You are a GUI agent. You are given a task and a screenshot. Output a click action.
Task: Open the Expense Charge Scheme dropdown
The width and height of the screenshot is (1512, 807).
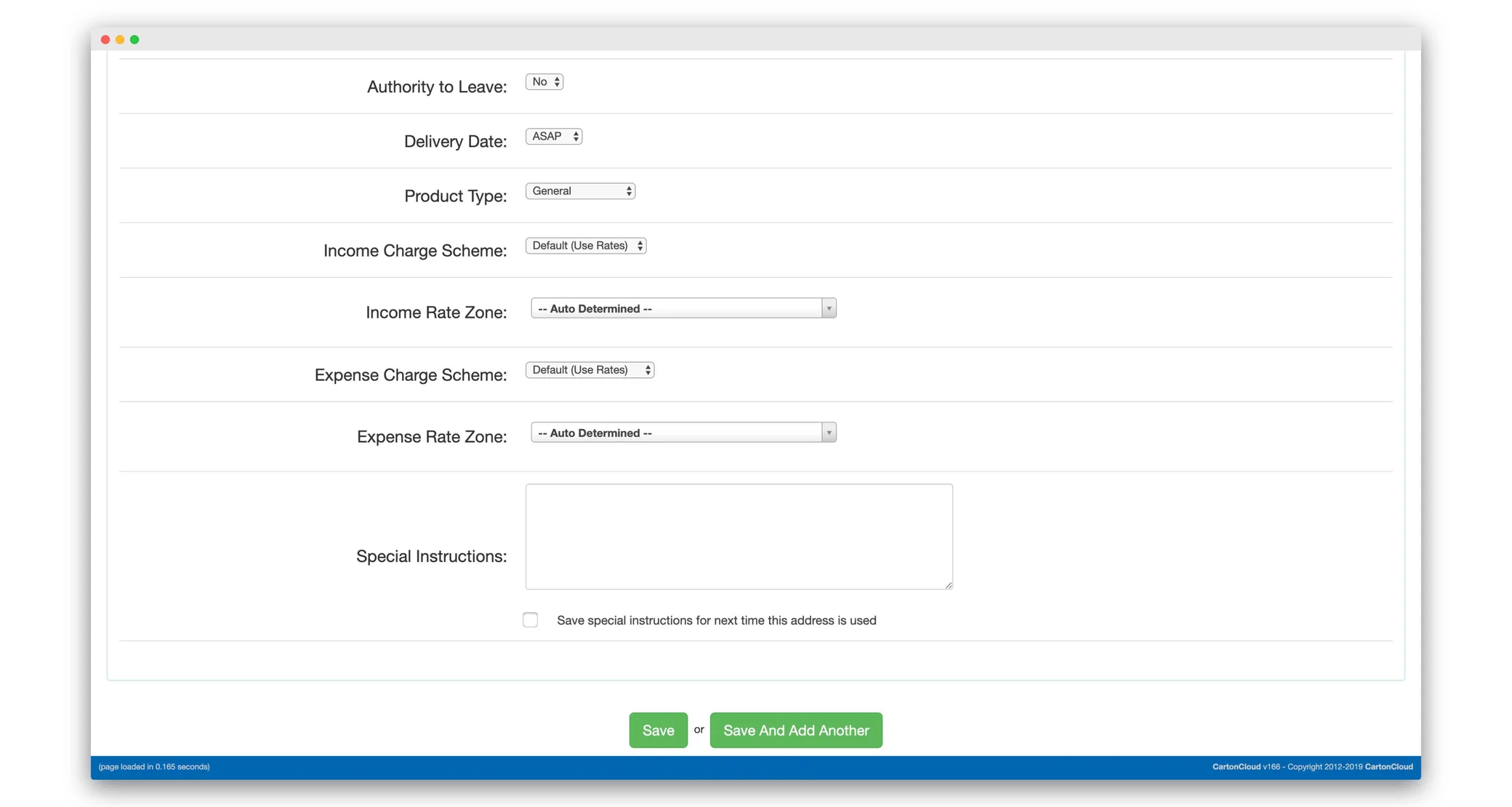pyautogui.click(x=590, y=370)
